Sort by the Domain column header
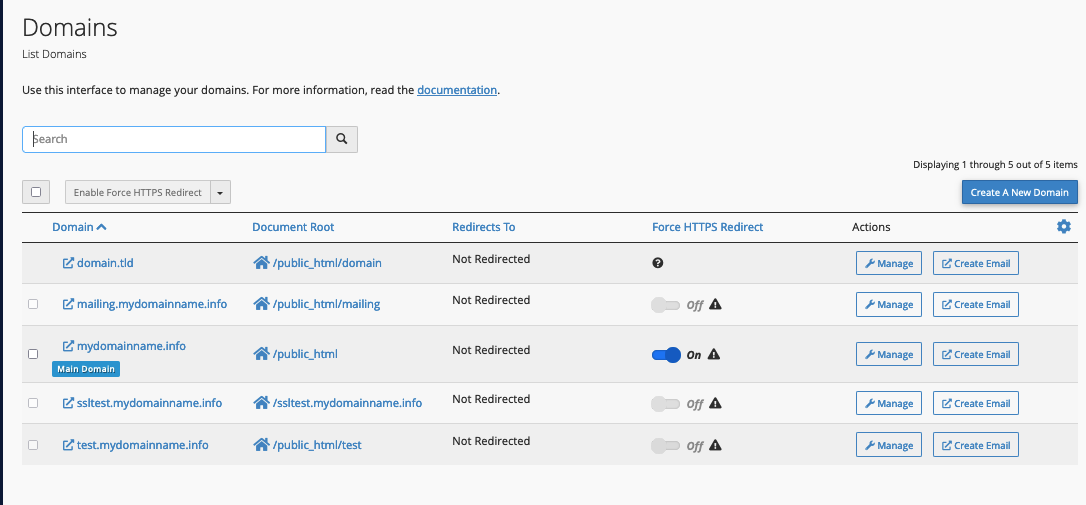1086x505 pixels. click(73, 227)
